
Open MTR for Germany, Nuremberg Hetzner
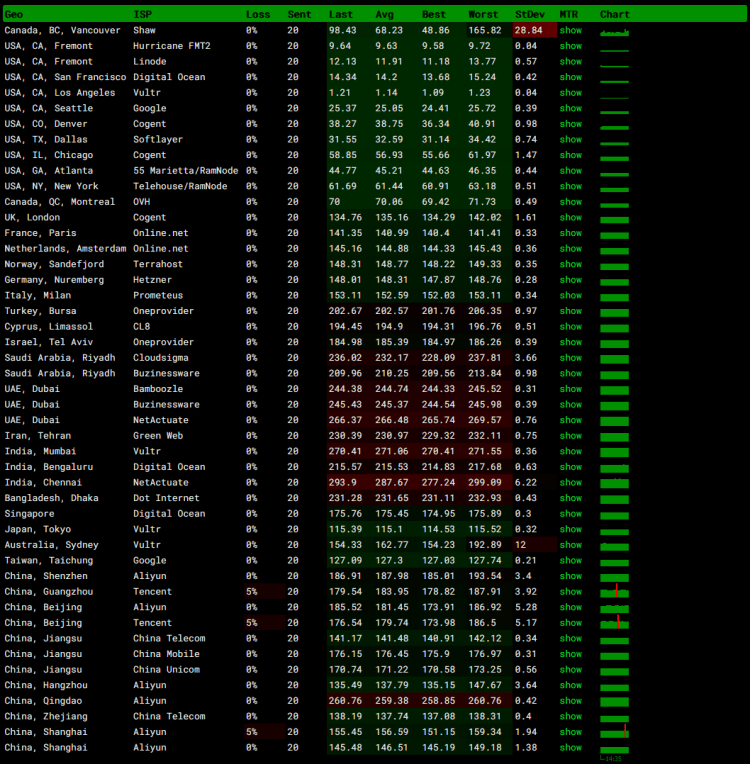click(570, 280)
